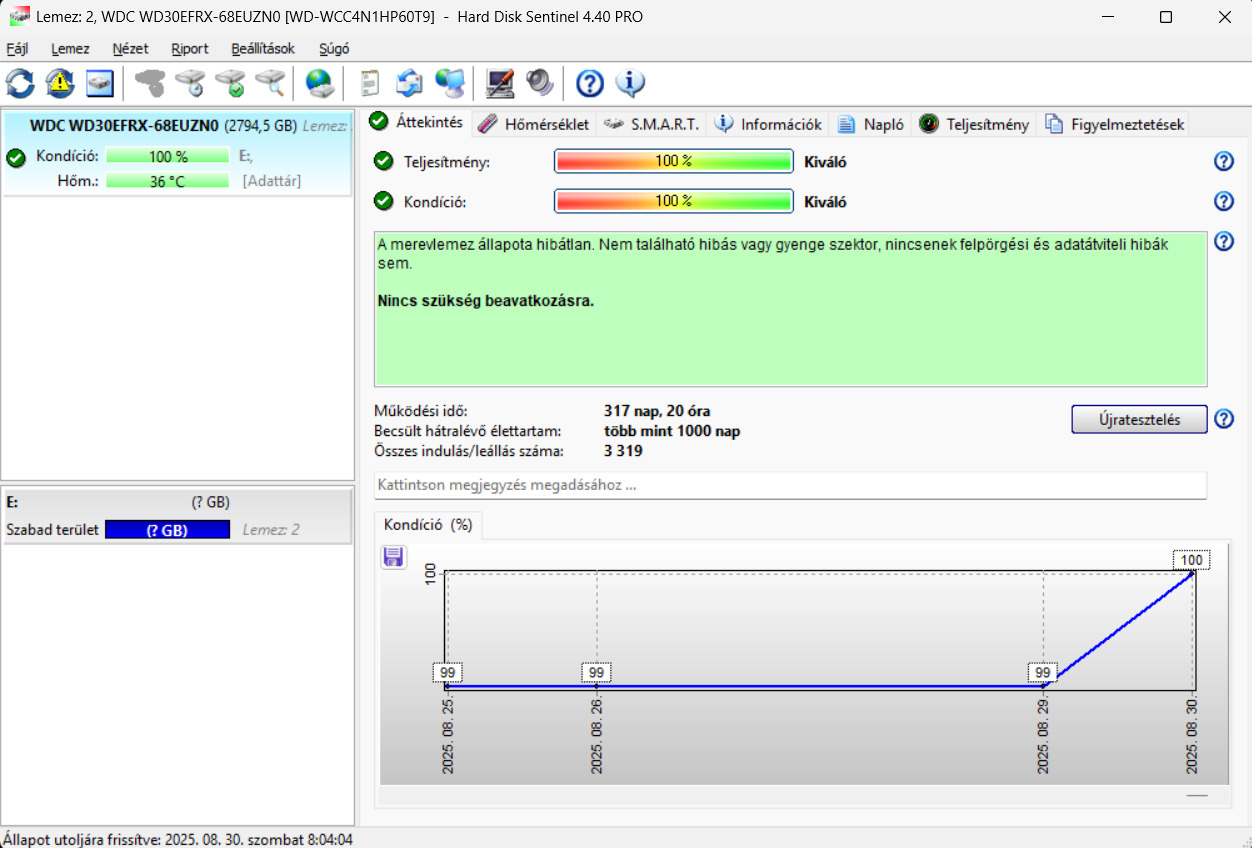This screenshot has width=1252, height=848.
Task: Click the greyed-out disk toolbar icon
Action: click(150, 83)
